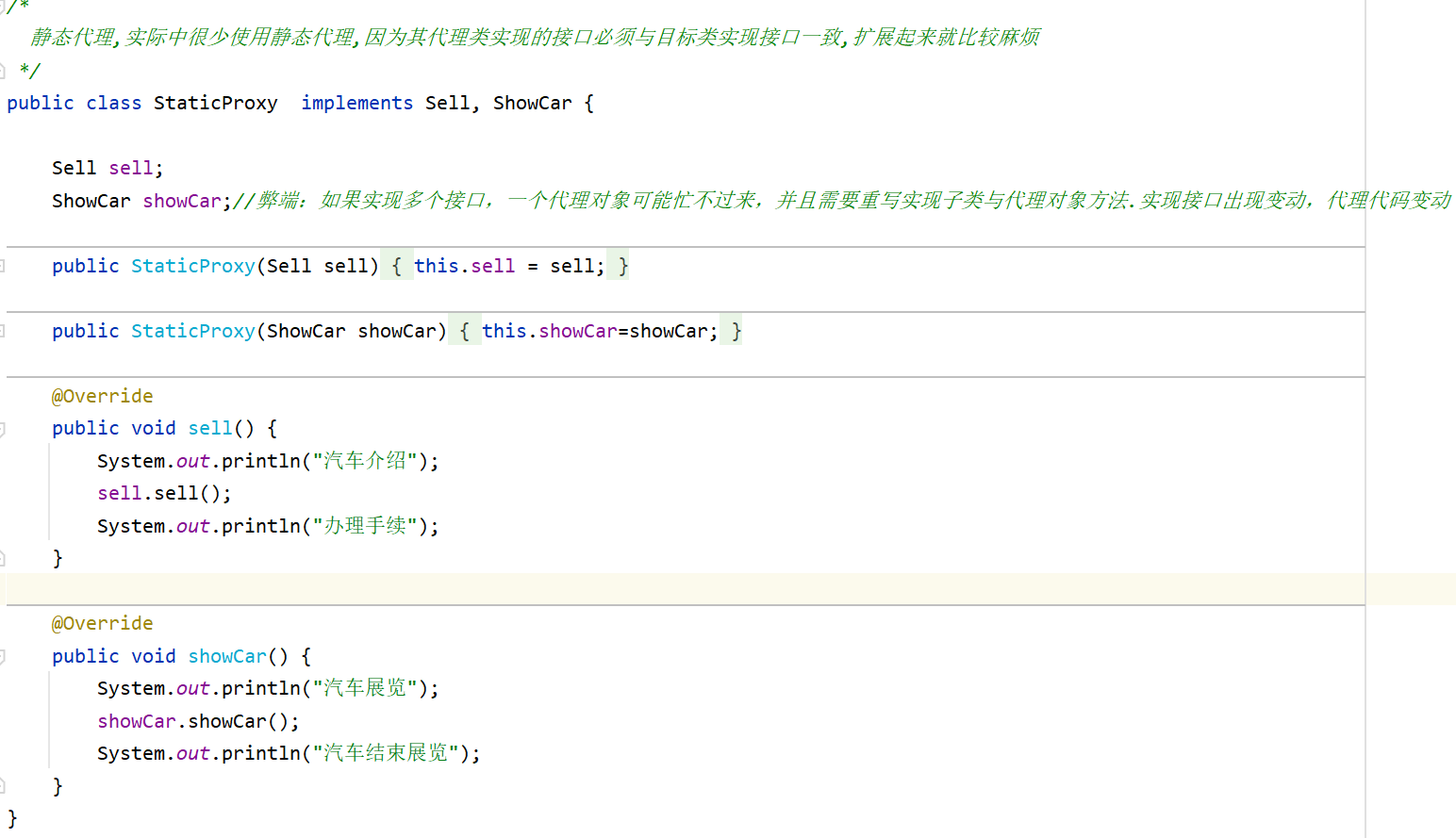Click closing brace of the showCar() method
The image size is (1456, 838).
pos(58,787)
